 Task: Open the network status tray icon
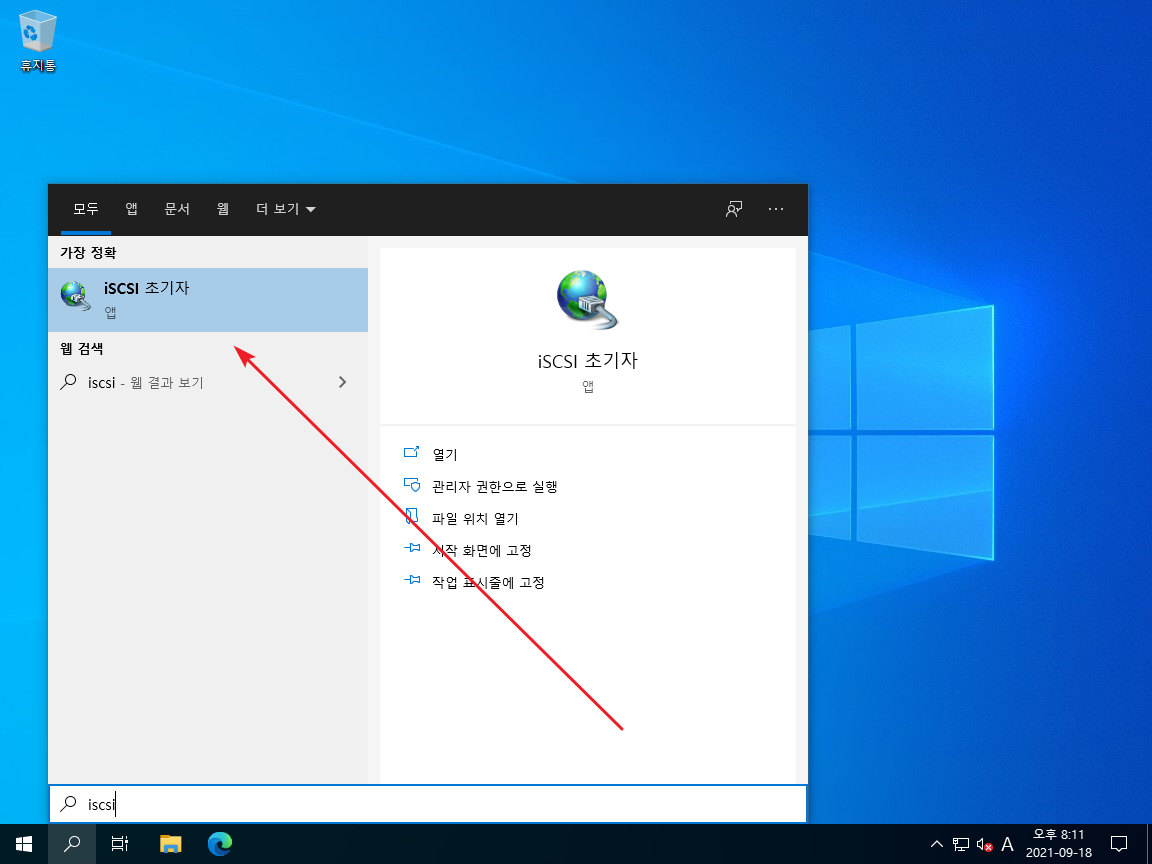960,844
